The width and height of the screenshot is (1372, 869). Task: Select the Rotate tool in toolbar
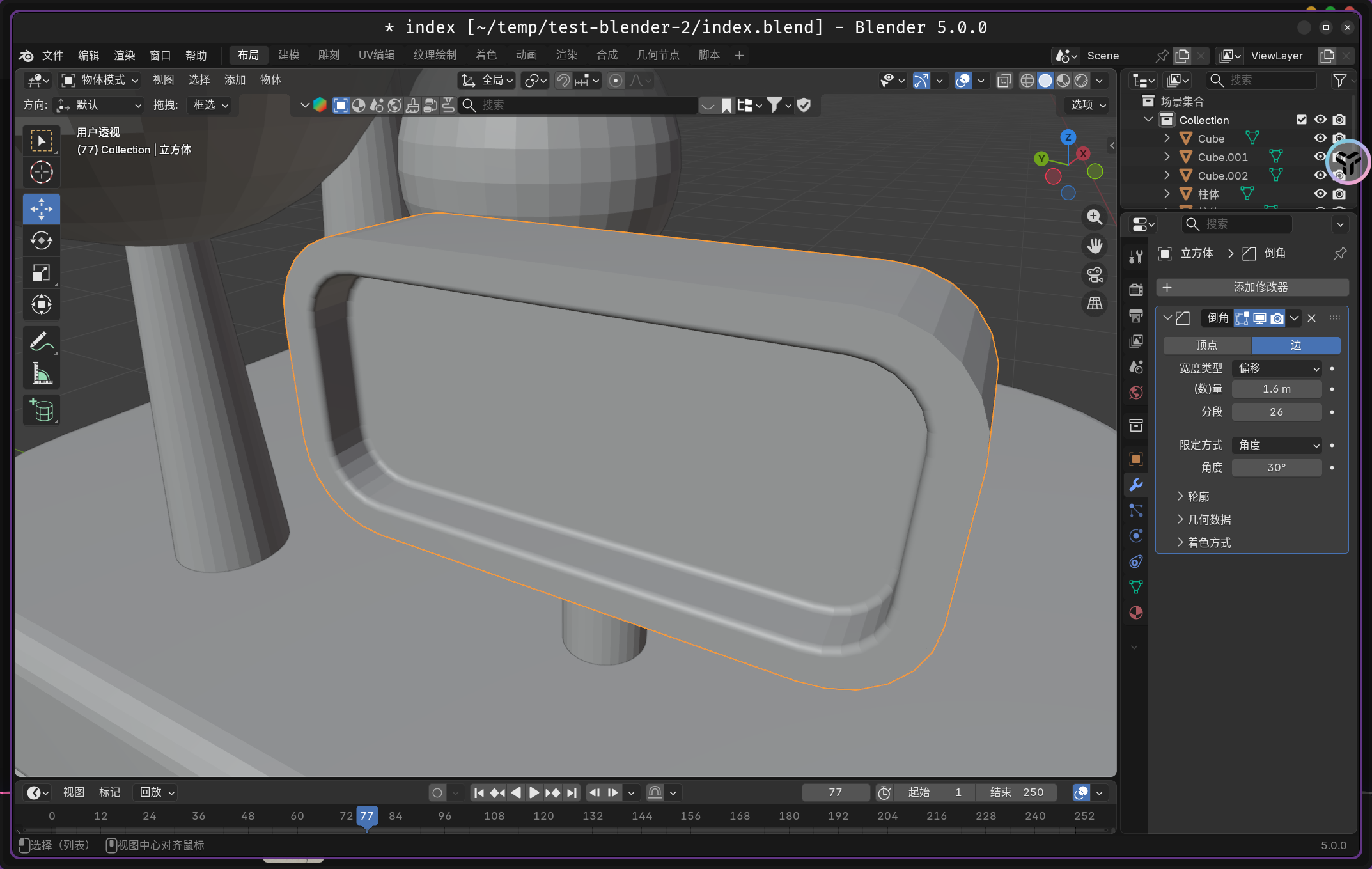pyautogui.click(x=42, y=241)
